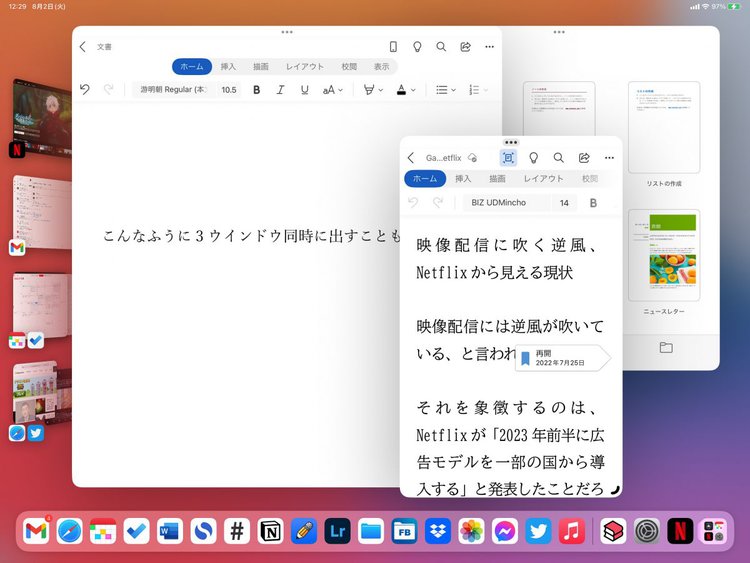The image size is (750, 563).
Task: Switch to the 挿入 tab in 文書 window
Action: click(x=228, y=67)
